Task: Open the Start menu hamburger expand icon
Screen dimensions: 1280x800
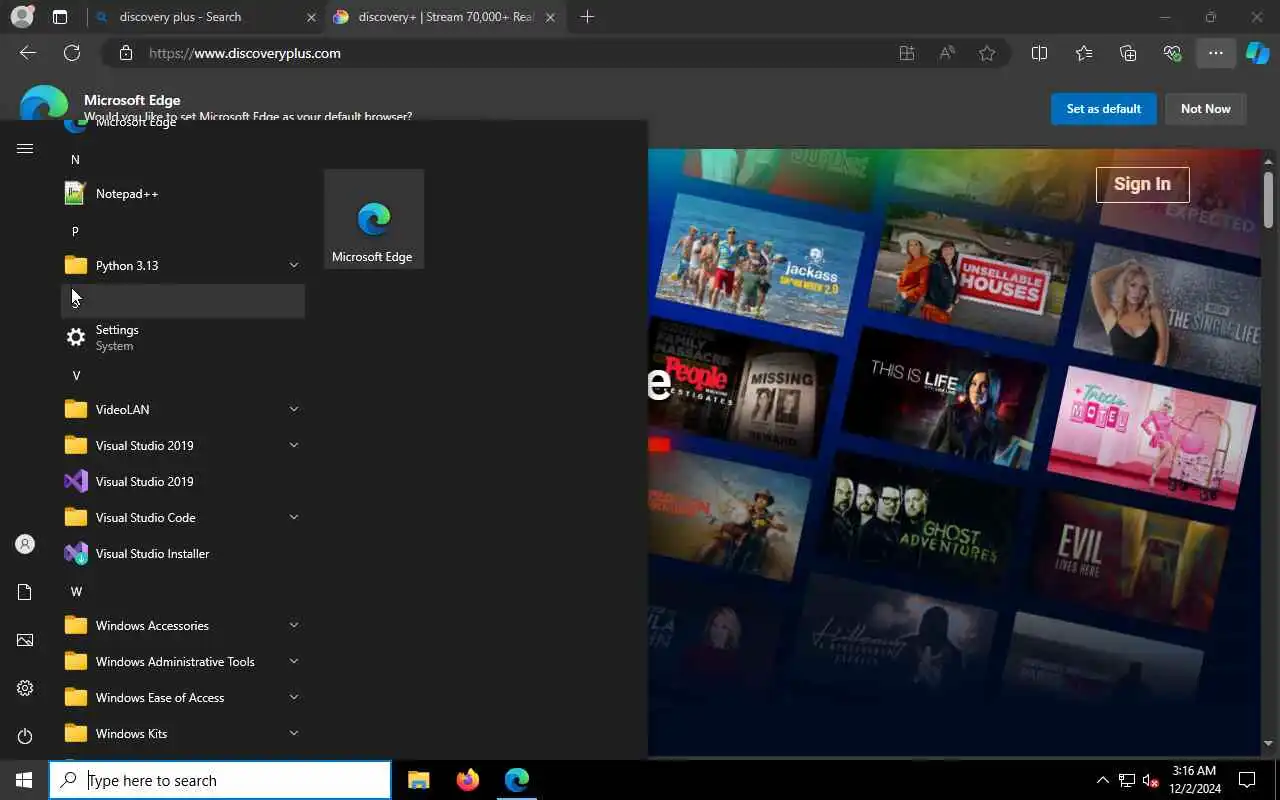Action: point(25,148)
